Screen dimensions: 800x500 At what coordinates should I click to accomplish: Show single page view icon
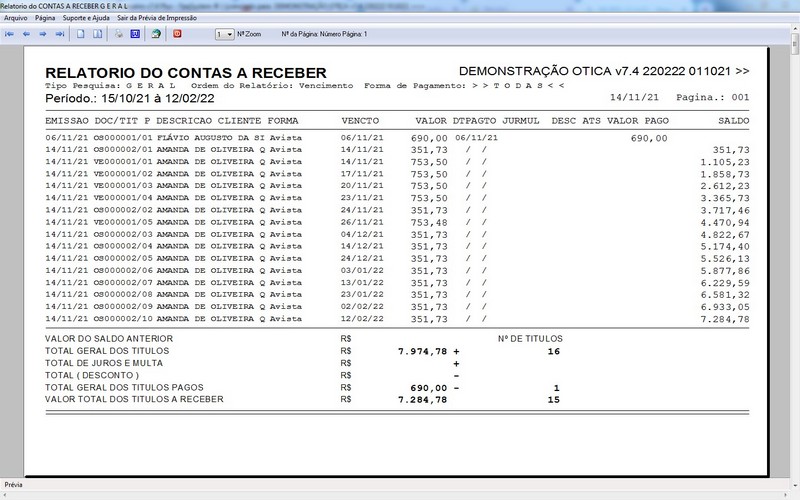coord(81,34)
